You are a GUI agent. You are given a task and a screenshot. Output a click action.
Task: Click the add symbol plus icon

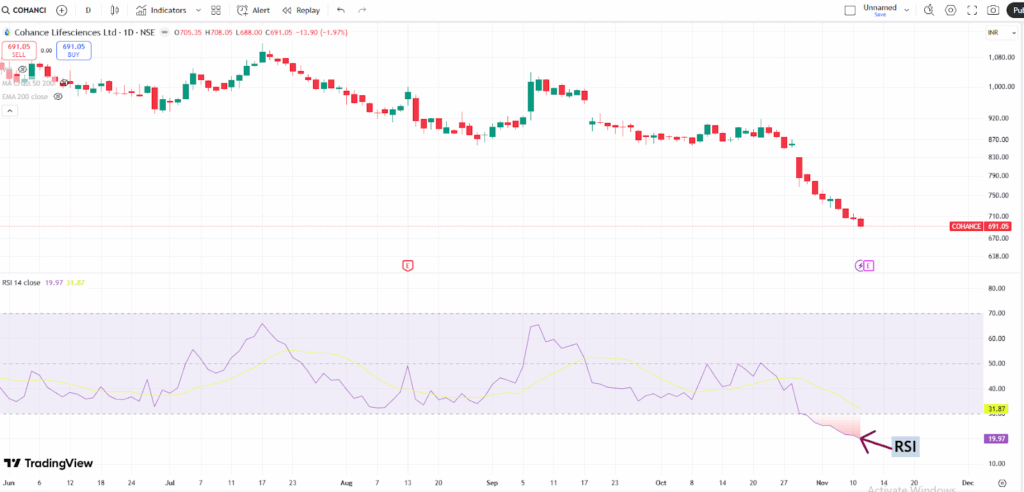[x=62, y=10]
